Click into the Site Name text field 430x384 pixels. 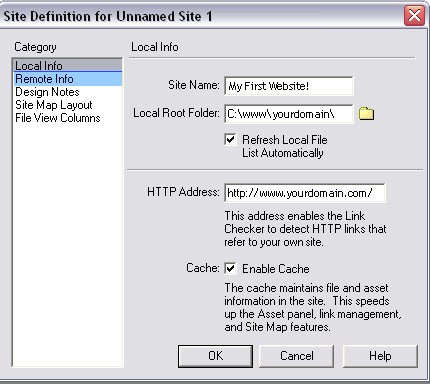pos(289,86)
